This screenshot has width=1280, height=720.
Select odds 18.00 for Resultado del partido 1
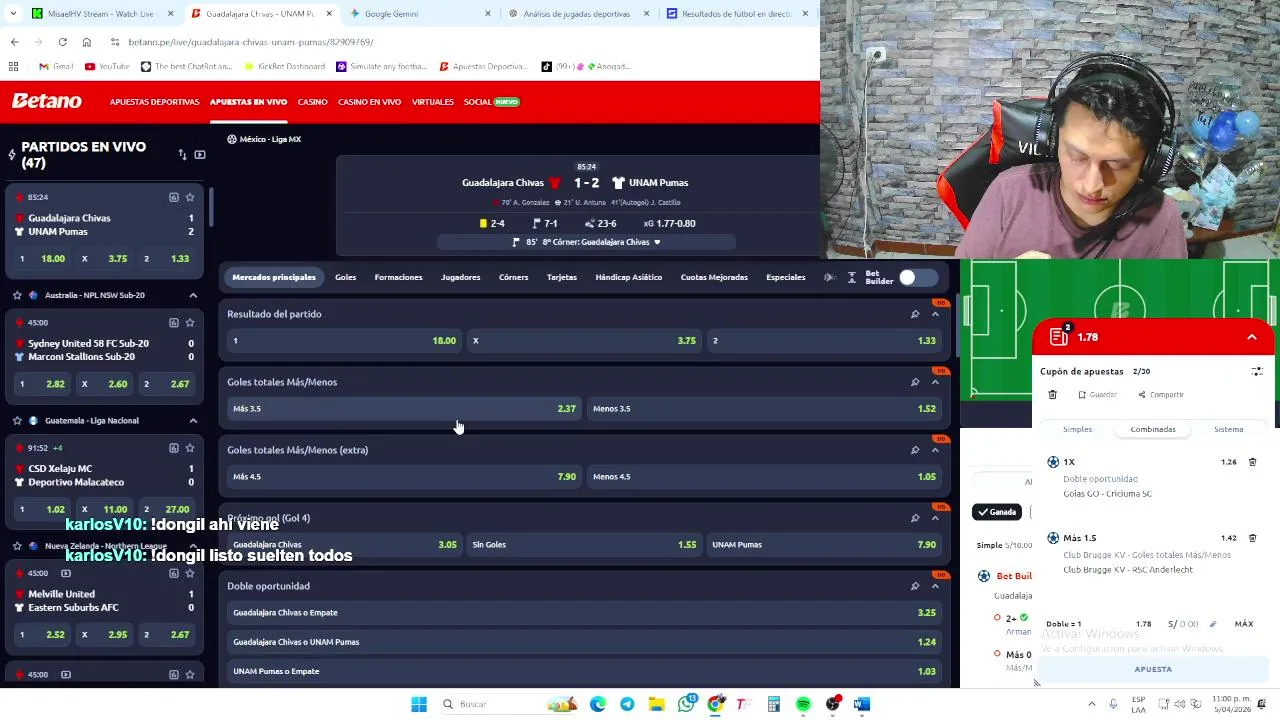coord(344,341)
